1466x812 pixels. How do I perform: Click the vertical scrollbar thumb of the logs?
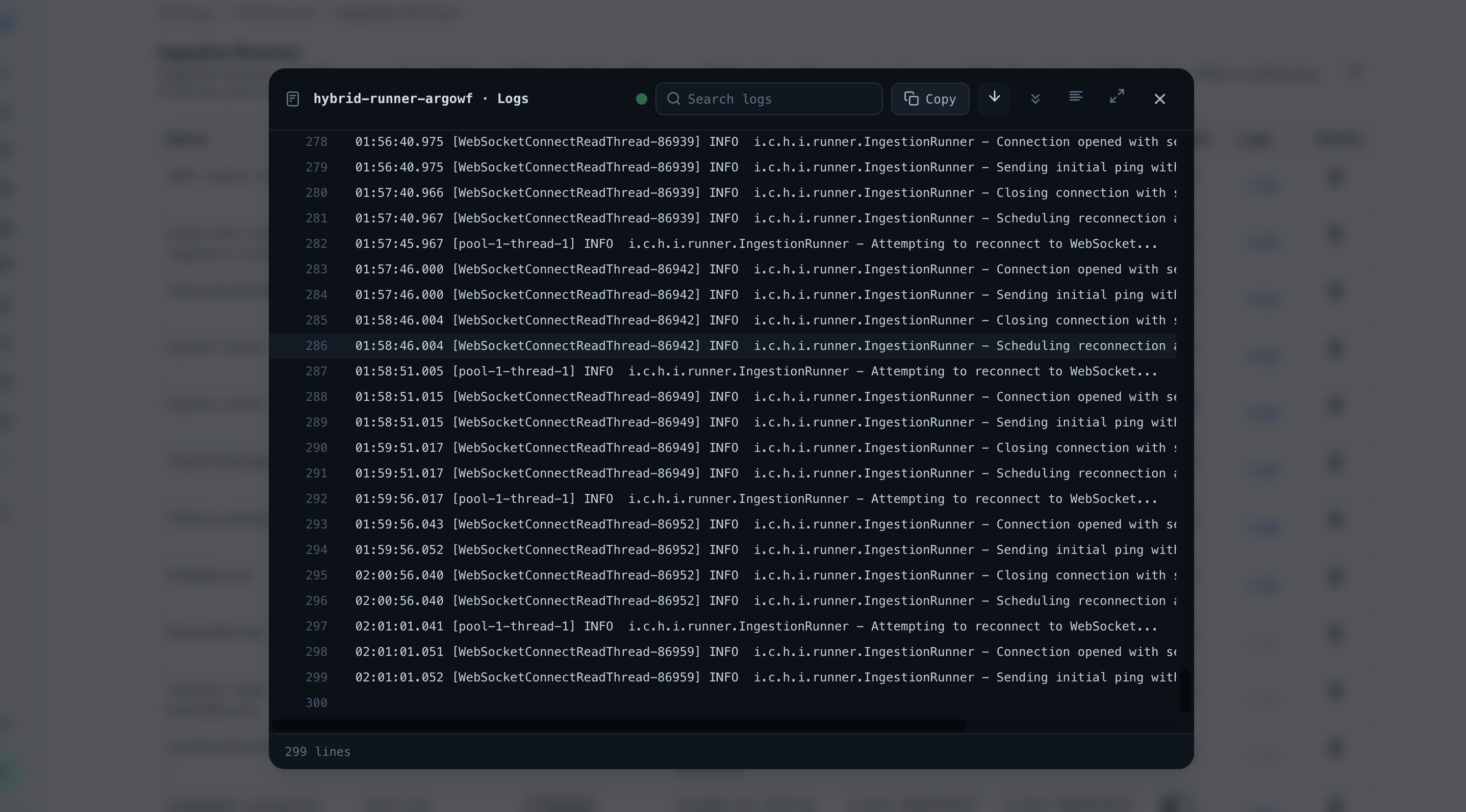point(1185,691)
